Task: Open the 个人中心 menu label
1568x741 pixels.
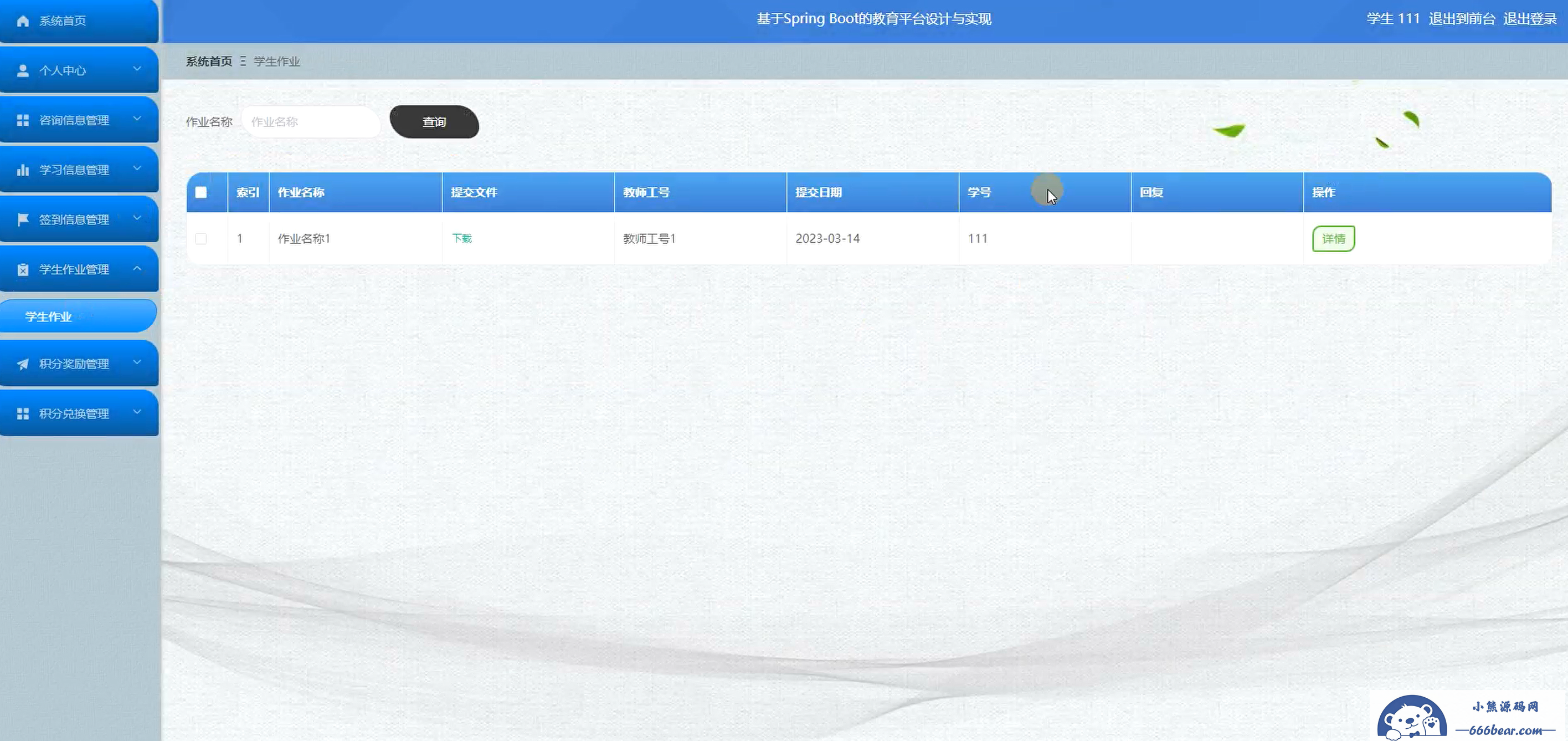Action: (63, 70)
